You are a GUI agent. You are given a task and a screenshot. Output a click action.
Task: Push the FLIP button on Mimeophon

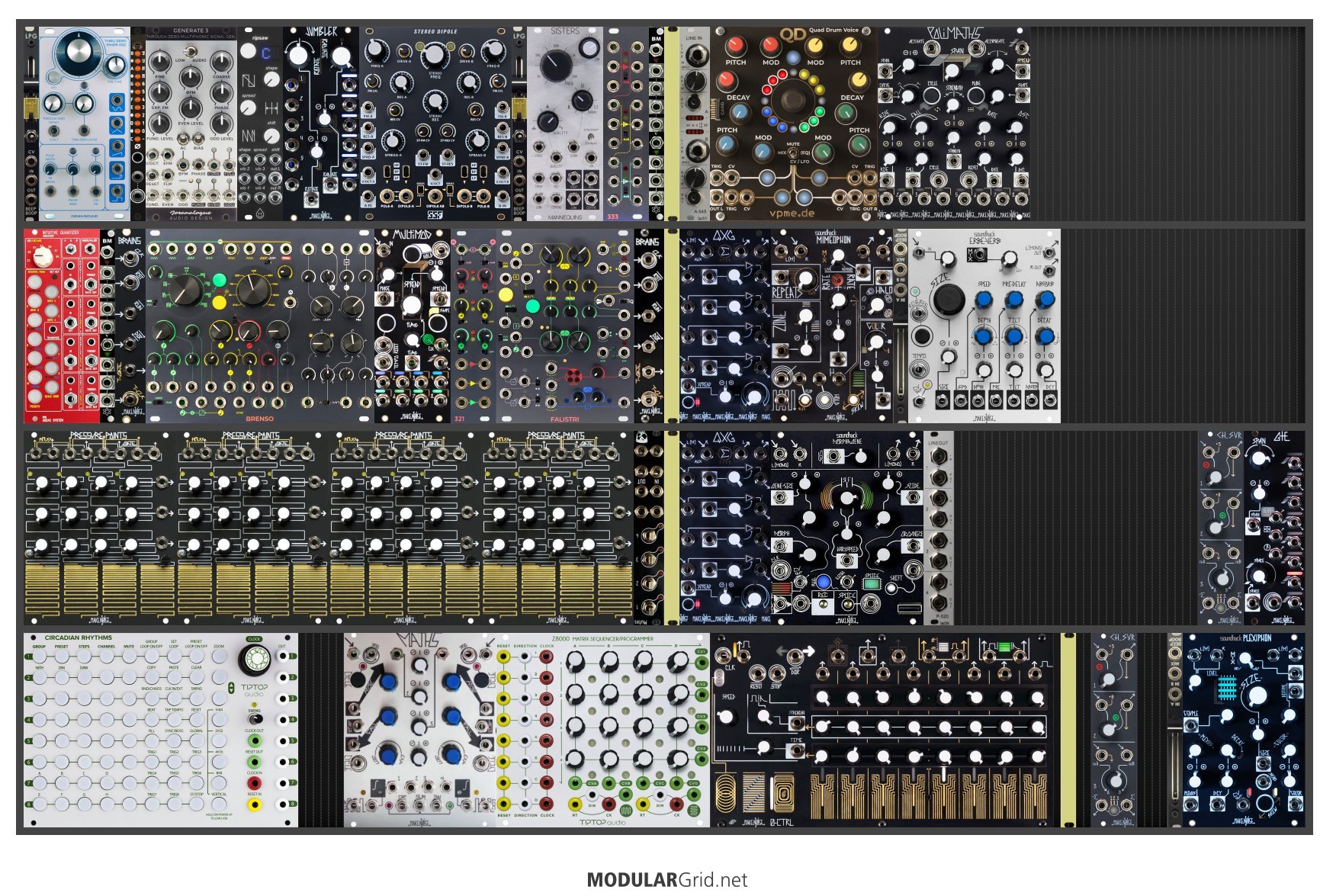pyautogui.click(x=807, y=400)
